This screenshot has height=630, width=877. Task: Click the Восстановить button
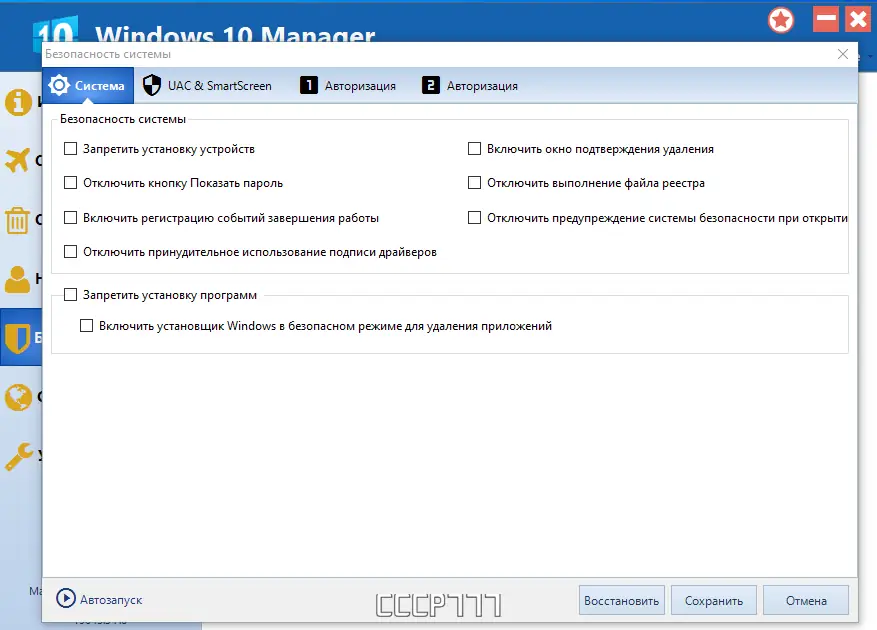tap(621, 599)
